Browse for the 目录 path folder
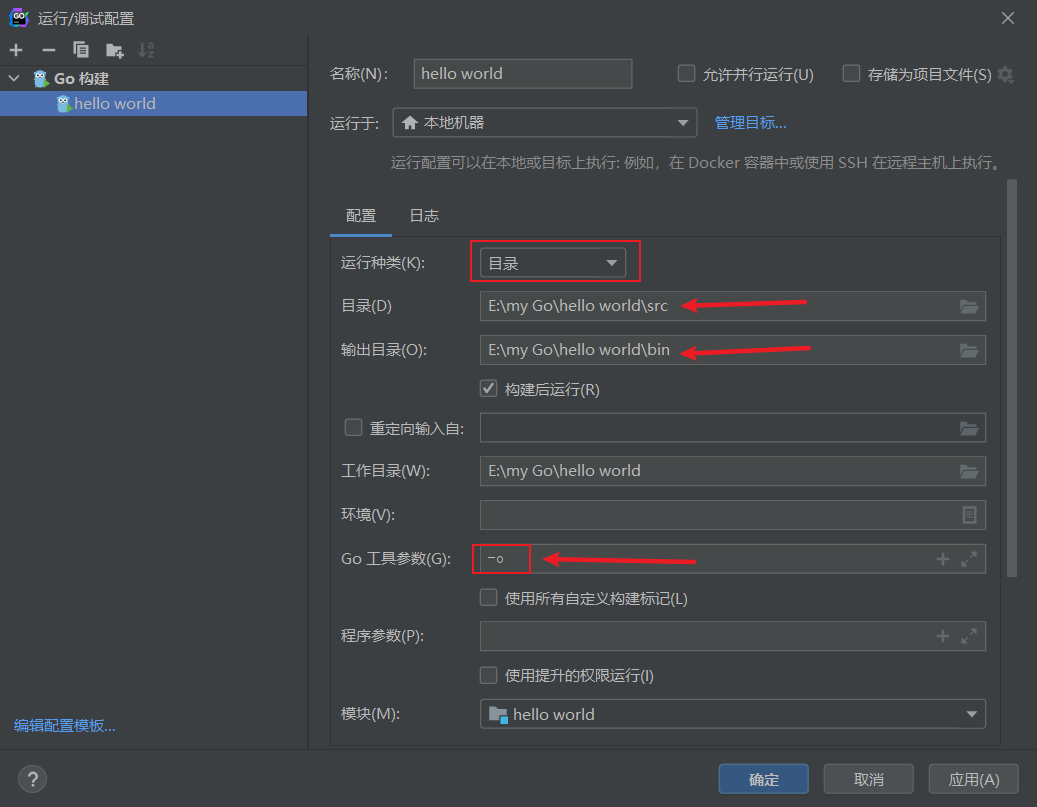Viewport: 1037px width, 807px height. (x=967, y=306)
